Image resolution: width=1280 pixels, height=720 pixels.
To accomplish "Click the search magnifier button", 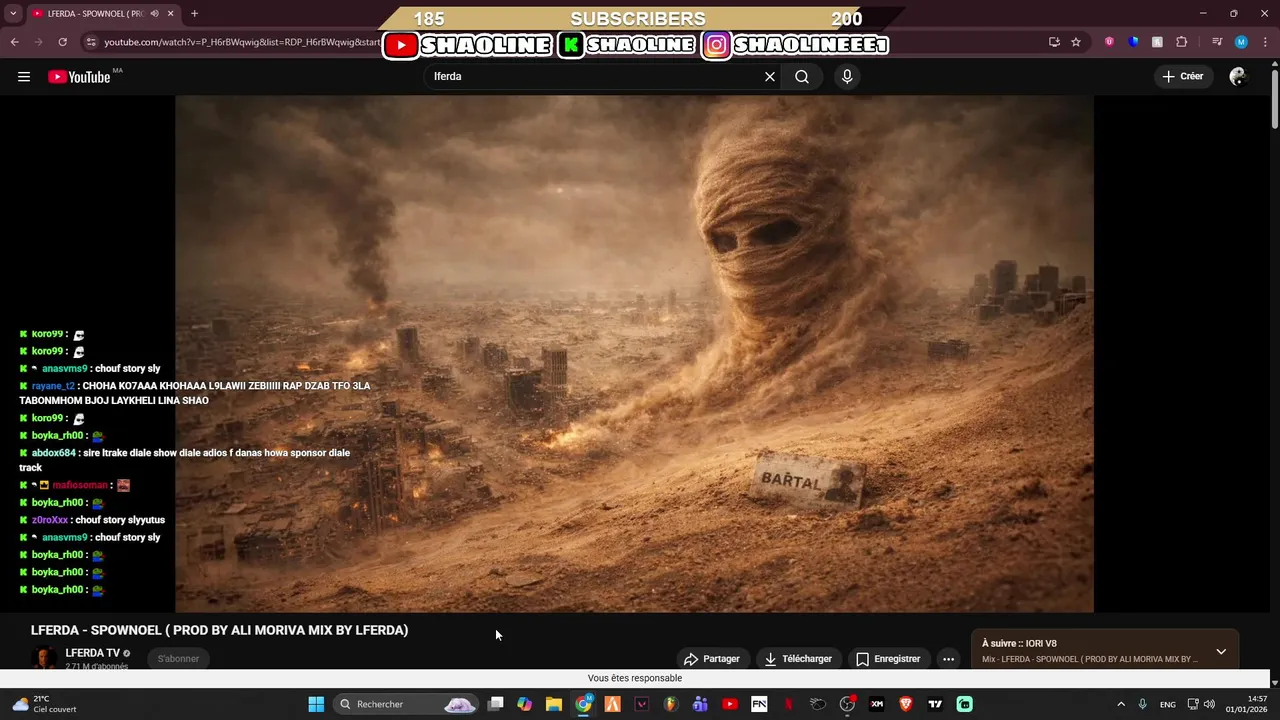I will (802, 76).
